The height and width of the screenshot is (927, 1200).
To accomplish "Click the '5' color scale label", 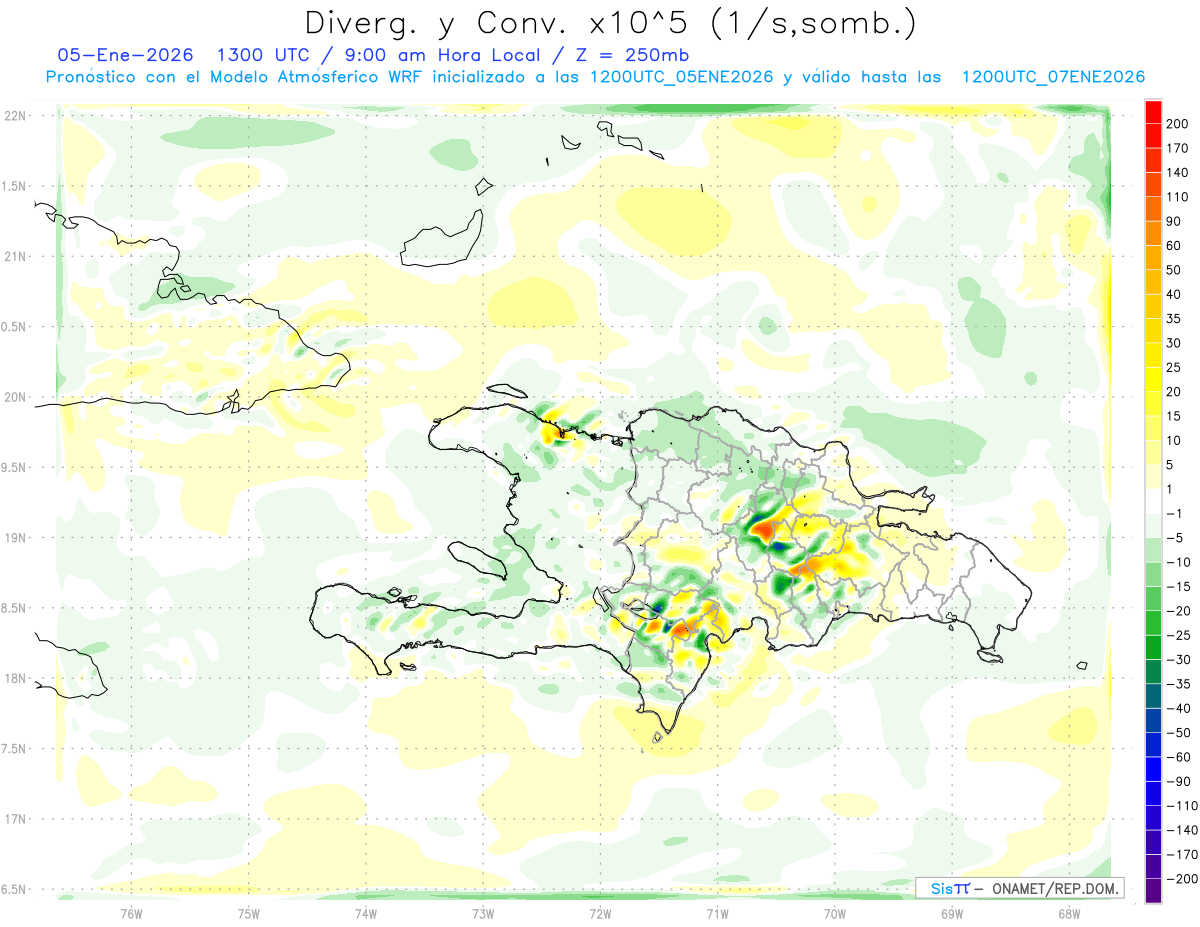I will (x=1171, y=465).
